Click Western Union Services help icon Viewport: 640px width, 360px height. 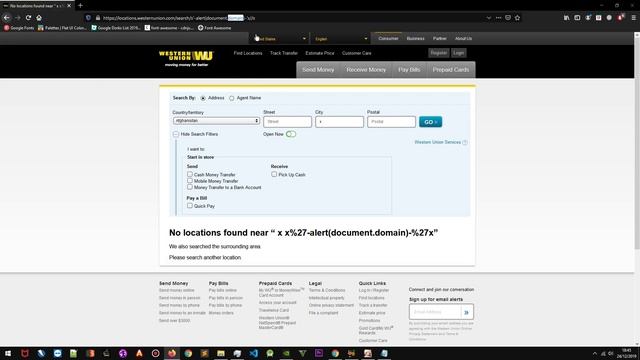[465, 142]
